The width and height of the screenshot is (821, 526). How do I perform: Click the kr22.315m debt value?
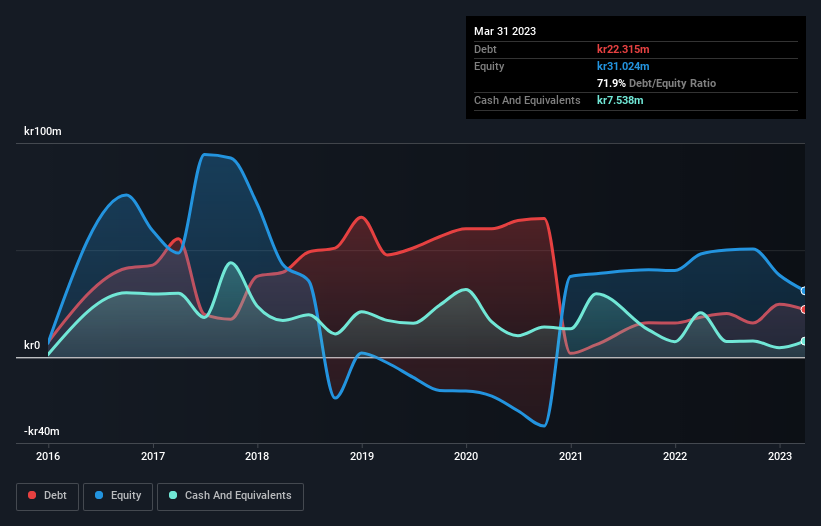point(623,49)
